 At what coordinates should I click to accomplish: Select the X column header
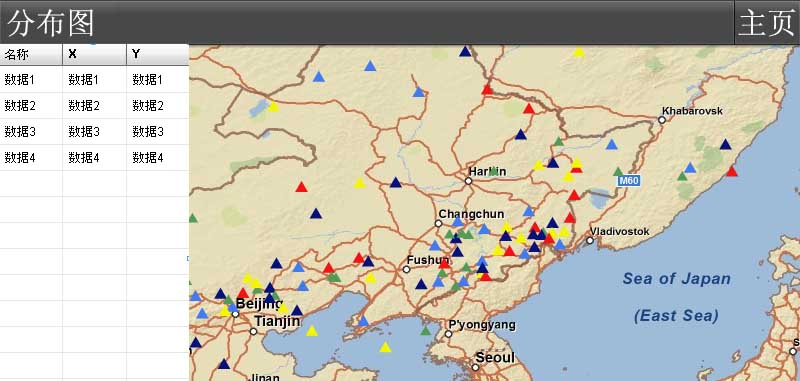pyautogui.click(x=94, y=55)
